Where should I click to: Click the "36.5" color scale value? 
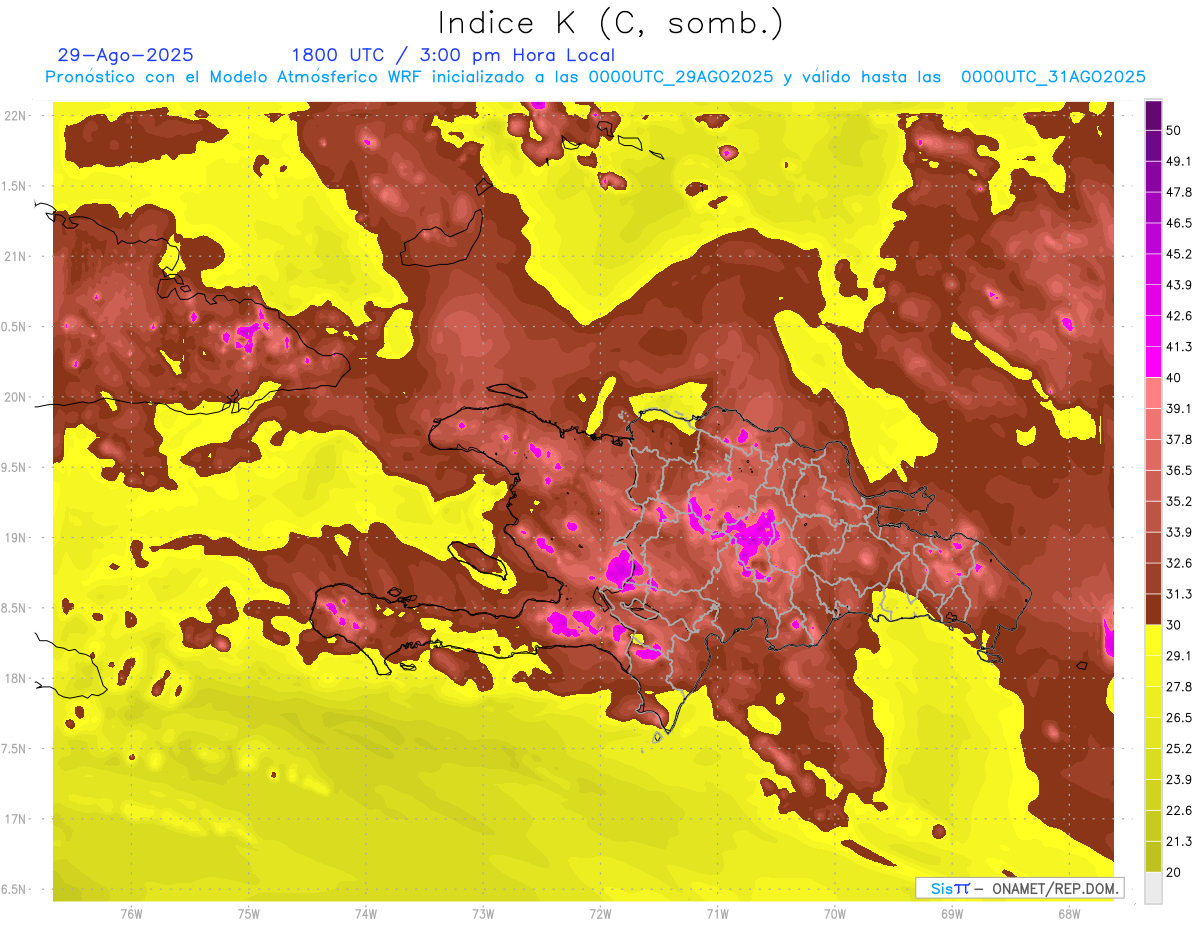click(1178, 470)
